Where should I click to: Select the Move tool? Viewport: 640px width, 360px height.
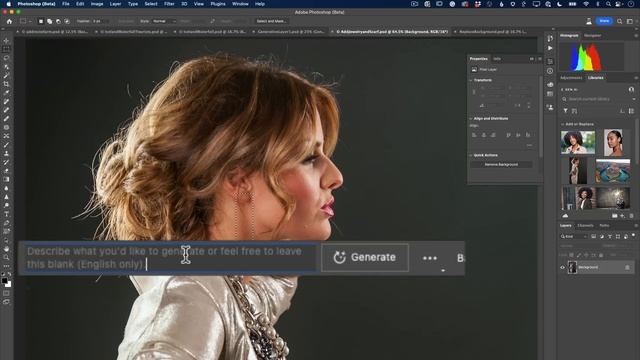coord(6,41)
